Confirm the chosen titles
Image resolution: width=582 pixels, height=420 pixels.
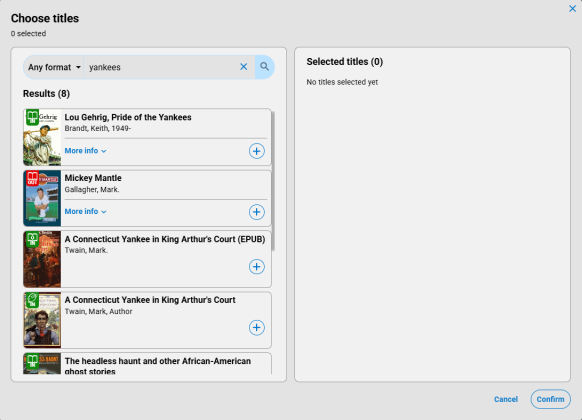click(x=550, y=399)
